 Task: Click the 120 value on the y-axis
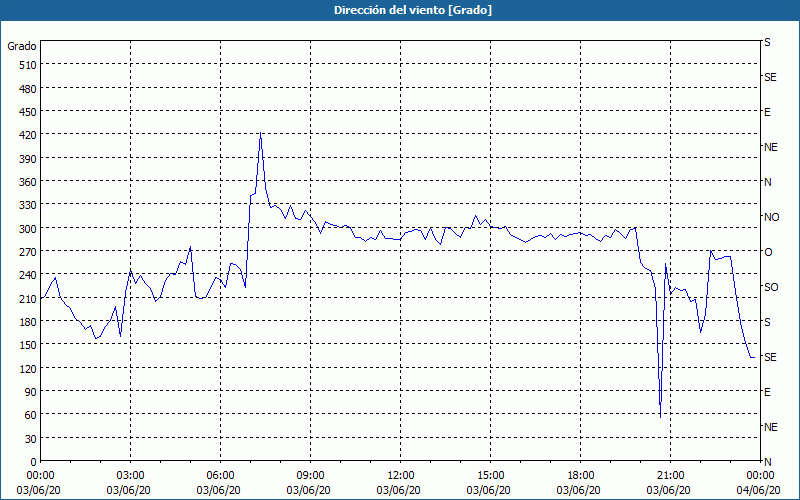[x=29, y=369]
